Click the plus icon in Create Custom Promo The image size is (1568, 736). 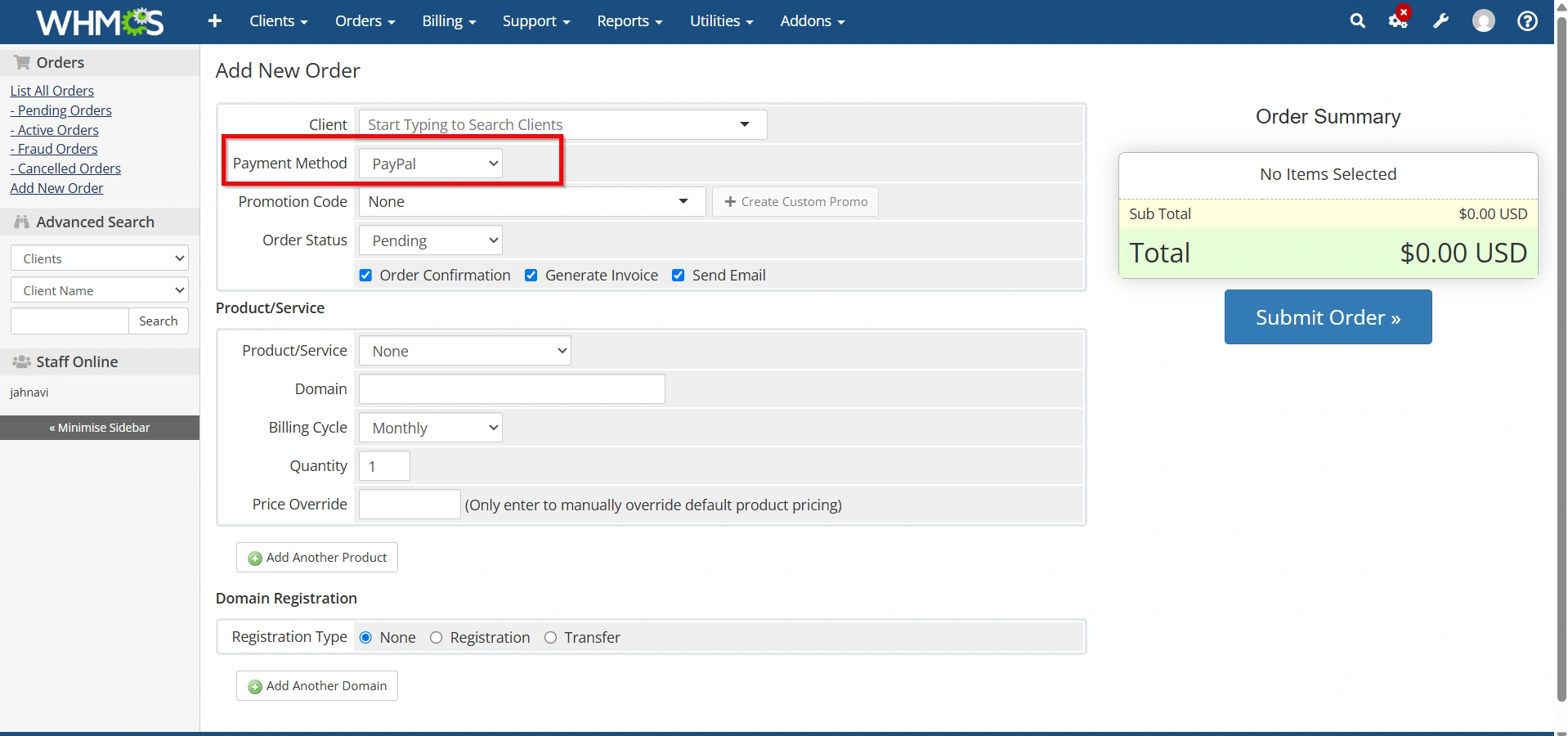(730, 201)
